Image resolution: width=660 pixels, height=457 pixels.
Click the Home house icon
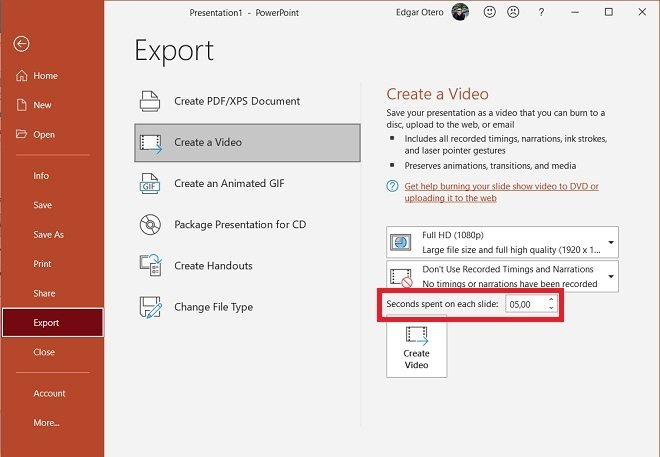21,76
